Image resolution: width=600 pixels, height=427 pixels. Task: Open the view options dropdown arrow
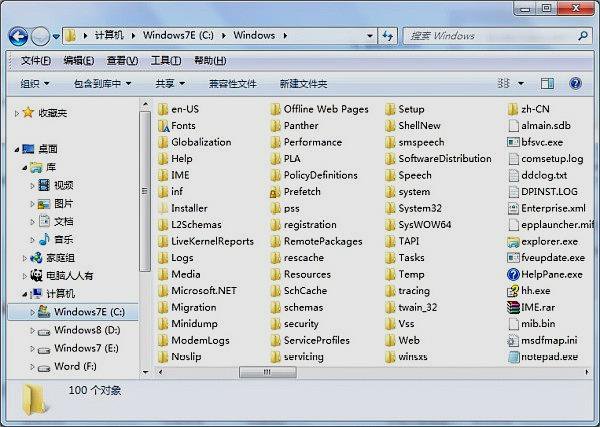(521, 83)
